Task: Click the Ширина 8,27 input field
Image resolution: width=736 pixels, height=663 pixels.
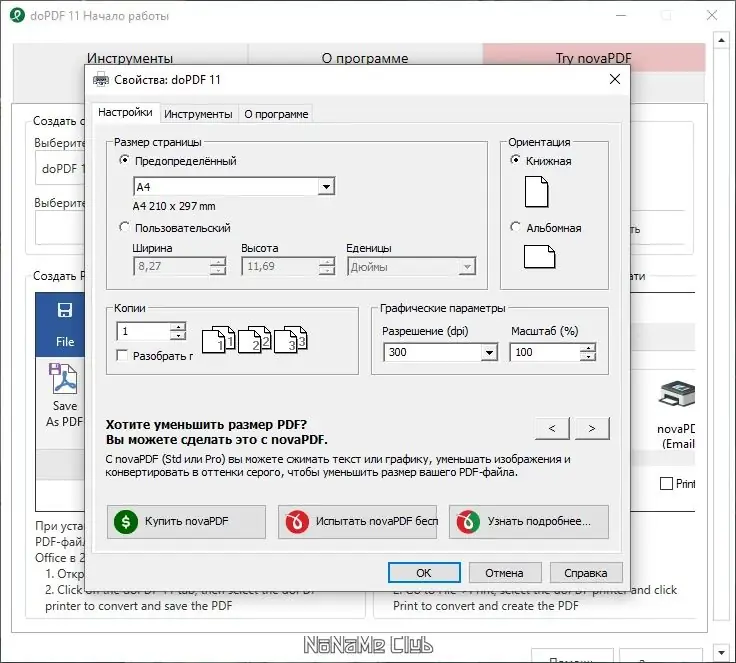Action: (x=171, y=266)
